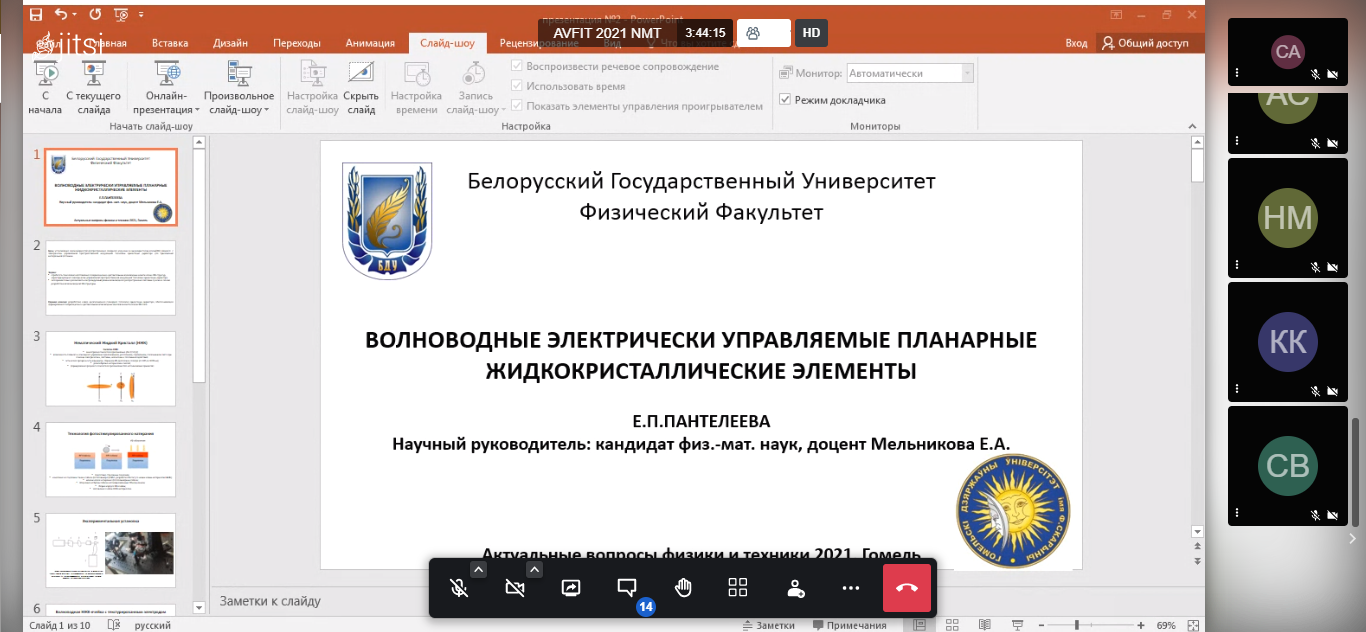Image resolution: width=1366 pixels, height=632 pixels.
Task: Open the undo history dropdown arrow
Action: [76, 15]
